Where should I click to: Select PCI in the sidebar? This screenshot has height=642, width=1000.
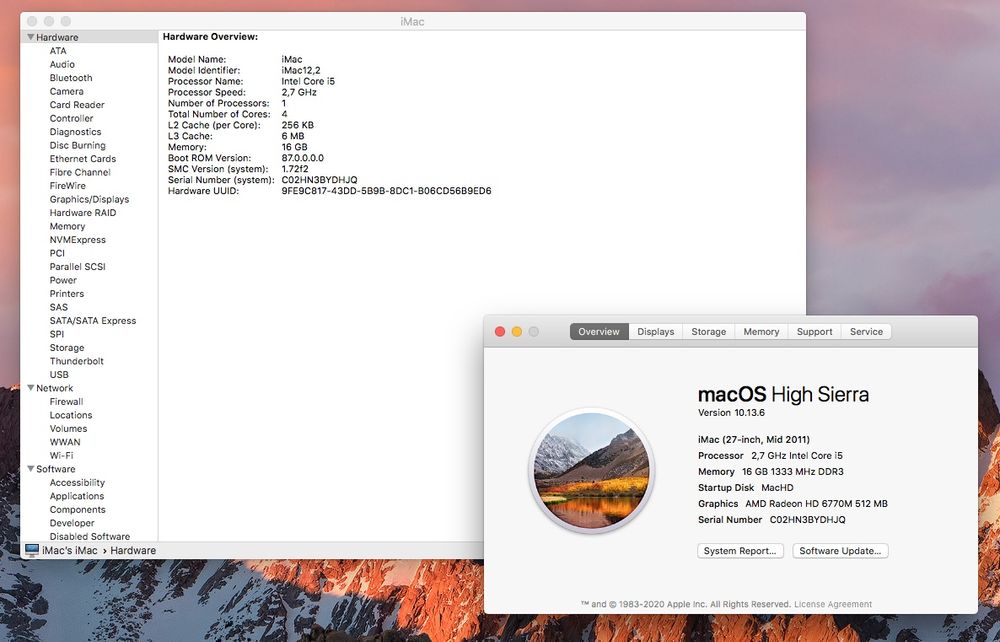57,253
